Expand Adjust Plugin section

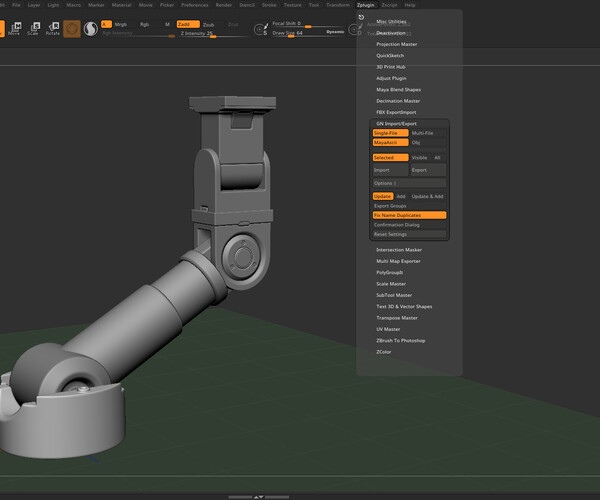pyautogui.click(x=391, y=78)
